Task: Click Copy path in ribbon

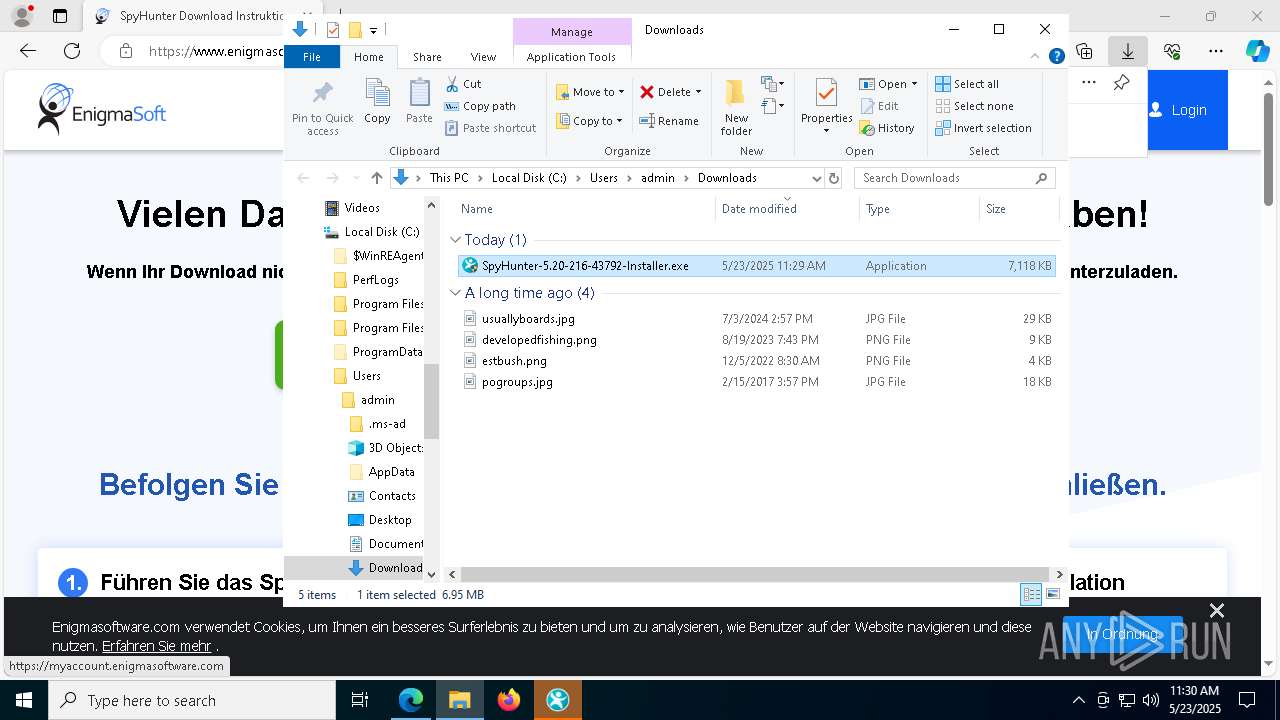Action: pos(480,106)
